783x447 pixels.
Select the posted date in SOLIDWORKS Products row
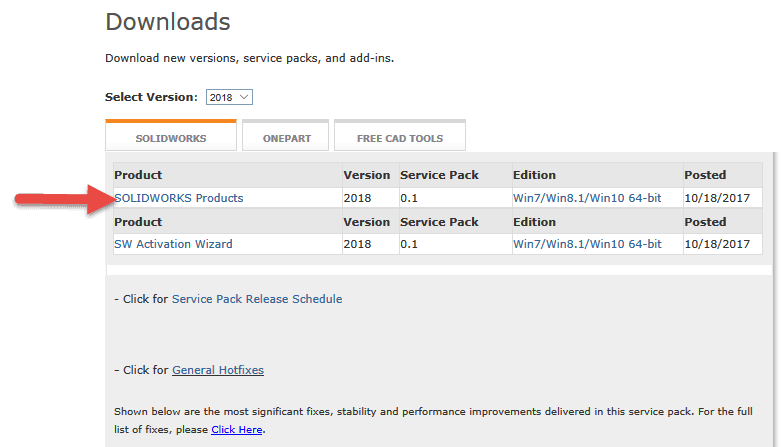716,198
